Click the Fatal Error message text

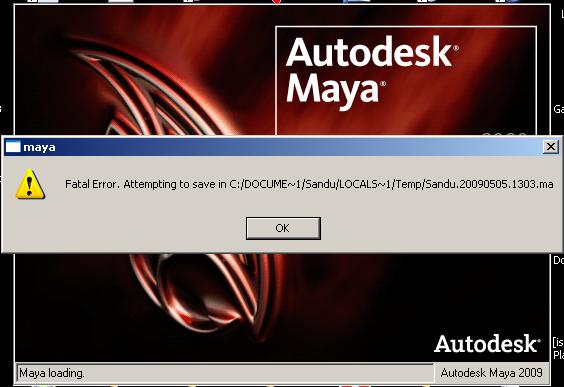click(x=309, y=184)
